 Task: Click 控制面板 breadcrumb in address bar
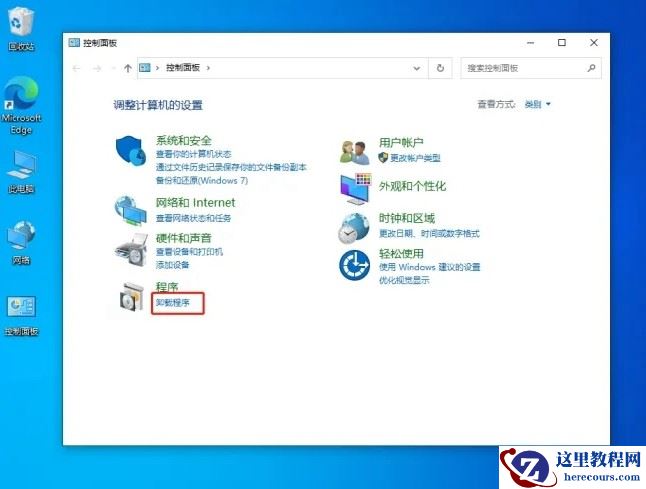pos(183,68)
